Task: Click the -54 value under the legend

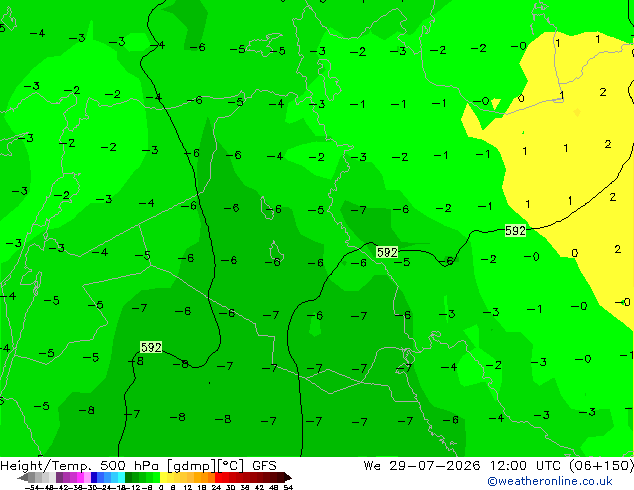Action: pyautogui.click(x=32, y=487)
